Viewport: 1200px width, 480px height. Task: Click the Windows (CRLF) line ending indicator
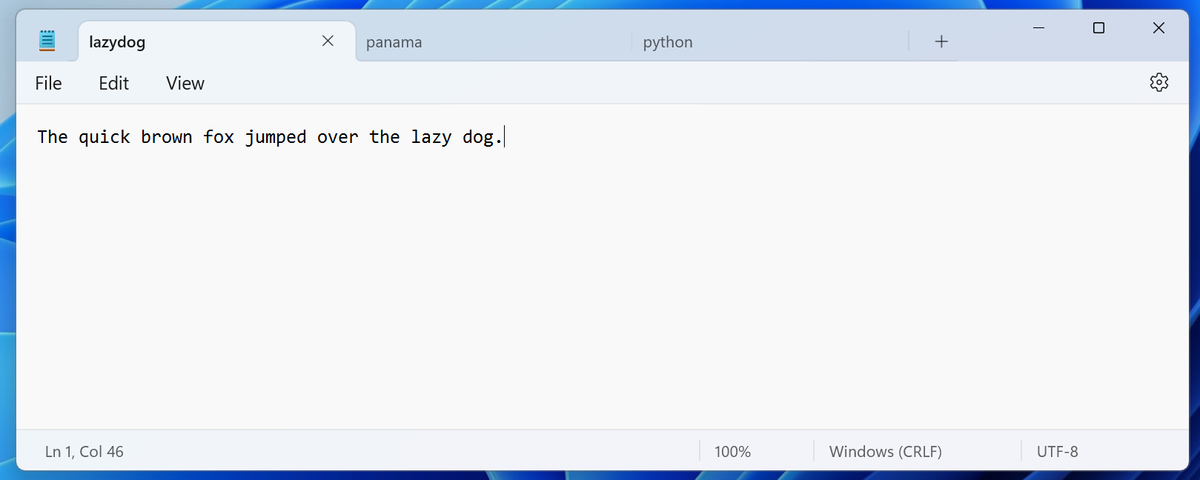coord(885,452)
